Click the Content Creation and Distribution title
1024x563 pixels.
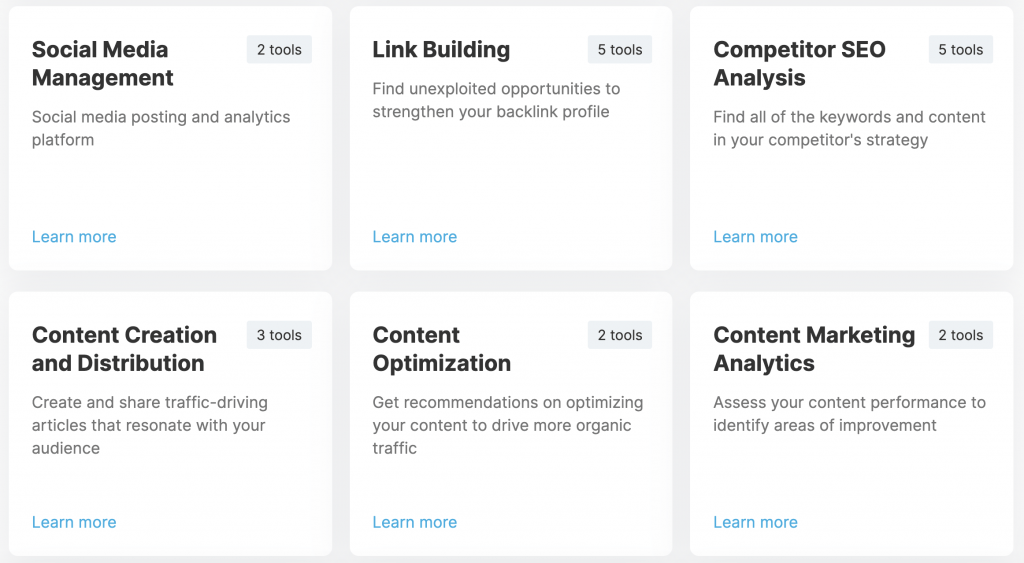124,349
